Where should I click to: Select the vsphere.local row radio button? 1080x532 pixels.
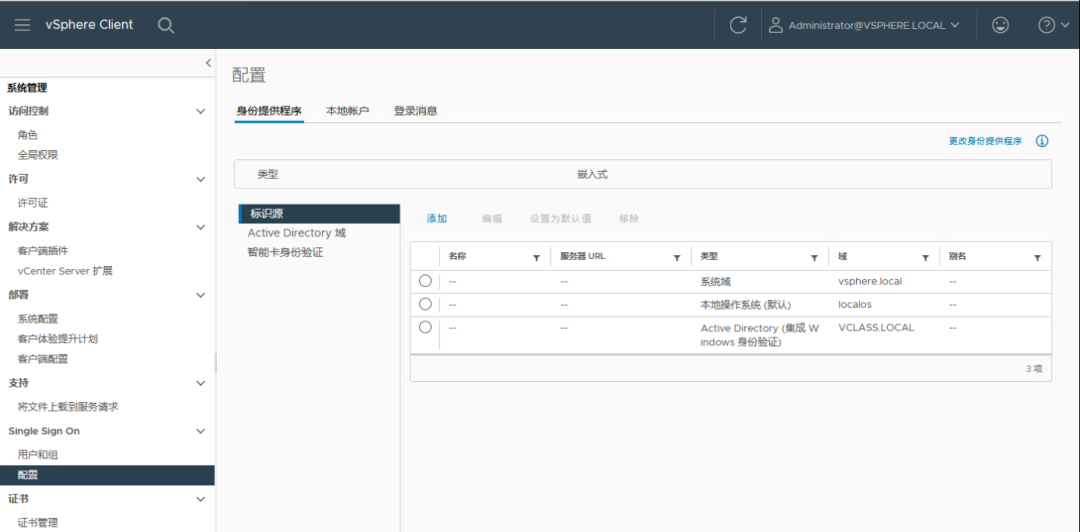[x=425, y=280]
